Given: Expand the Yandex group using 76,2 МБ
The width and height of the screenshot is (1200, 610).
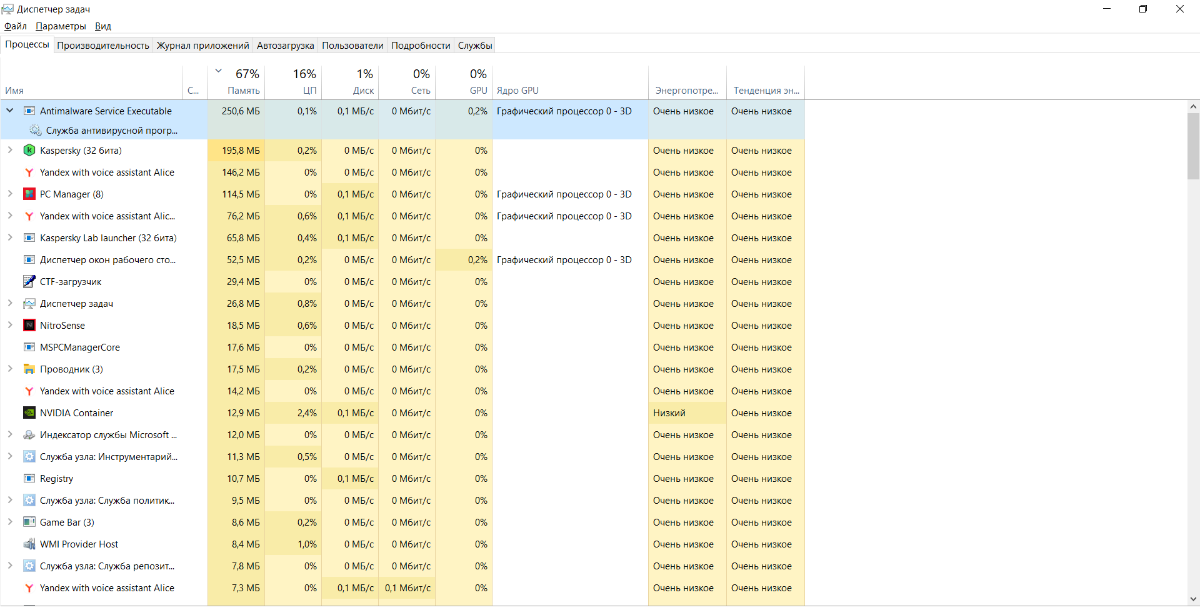Looking at the screenshot, I should coord(10,216).
